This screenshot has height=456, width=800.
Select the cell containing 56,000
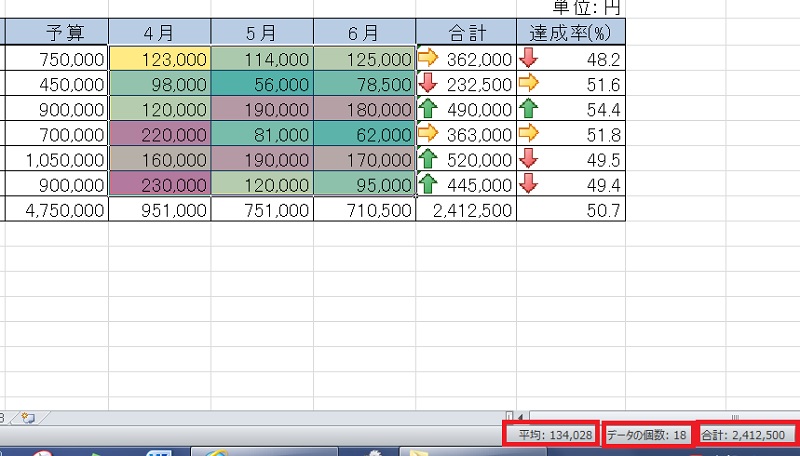coord(262,84)
